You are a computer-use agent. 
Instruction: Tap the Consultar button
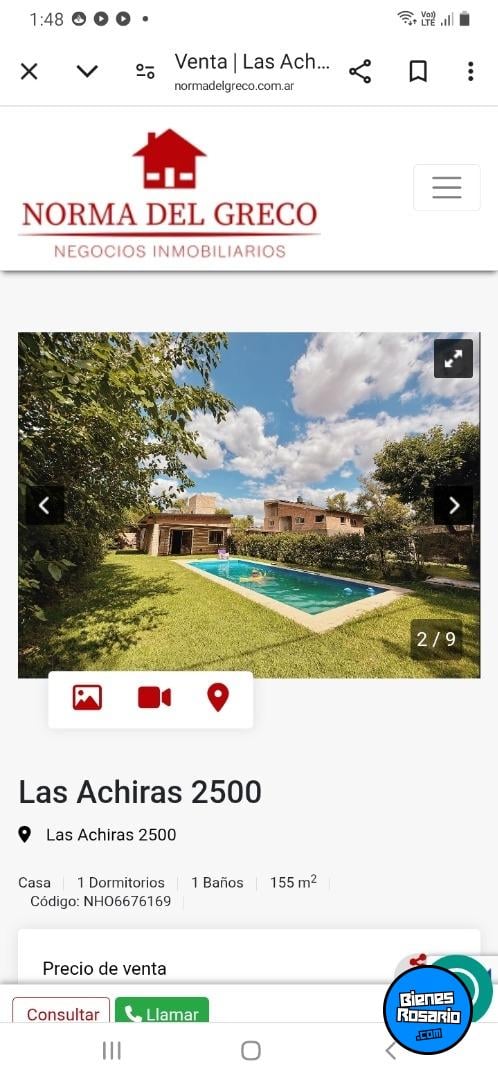61,1012
